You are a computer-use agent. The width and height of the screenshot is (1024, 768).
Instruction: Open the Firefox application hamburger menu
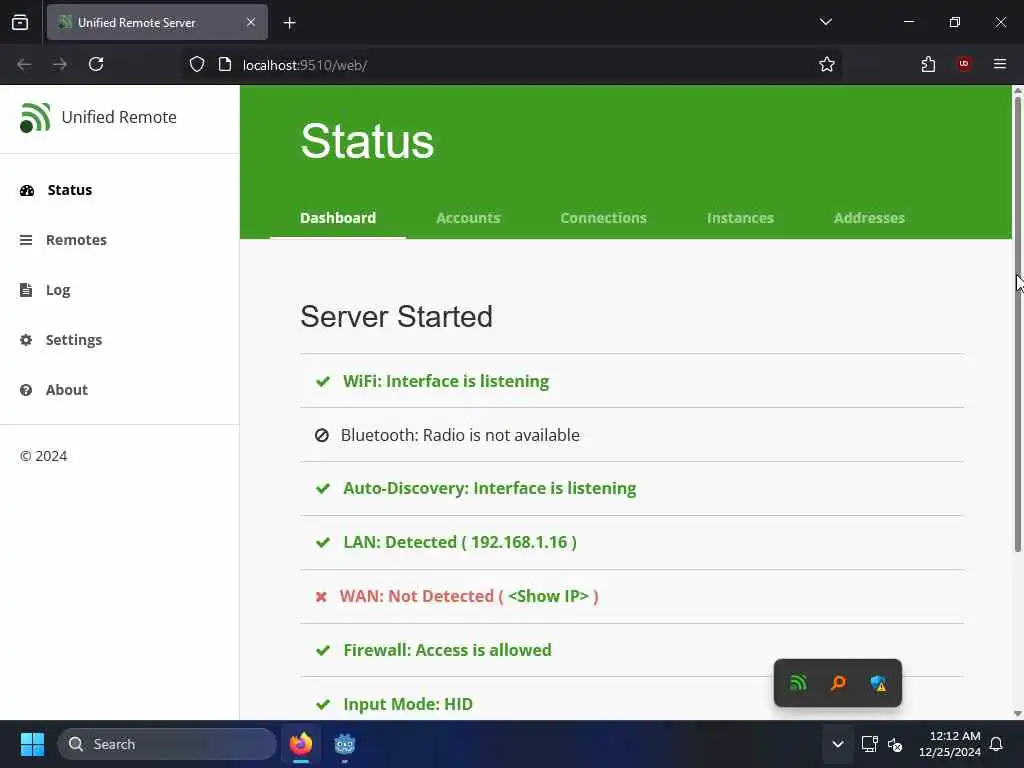click(1000, 64)
